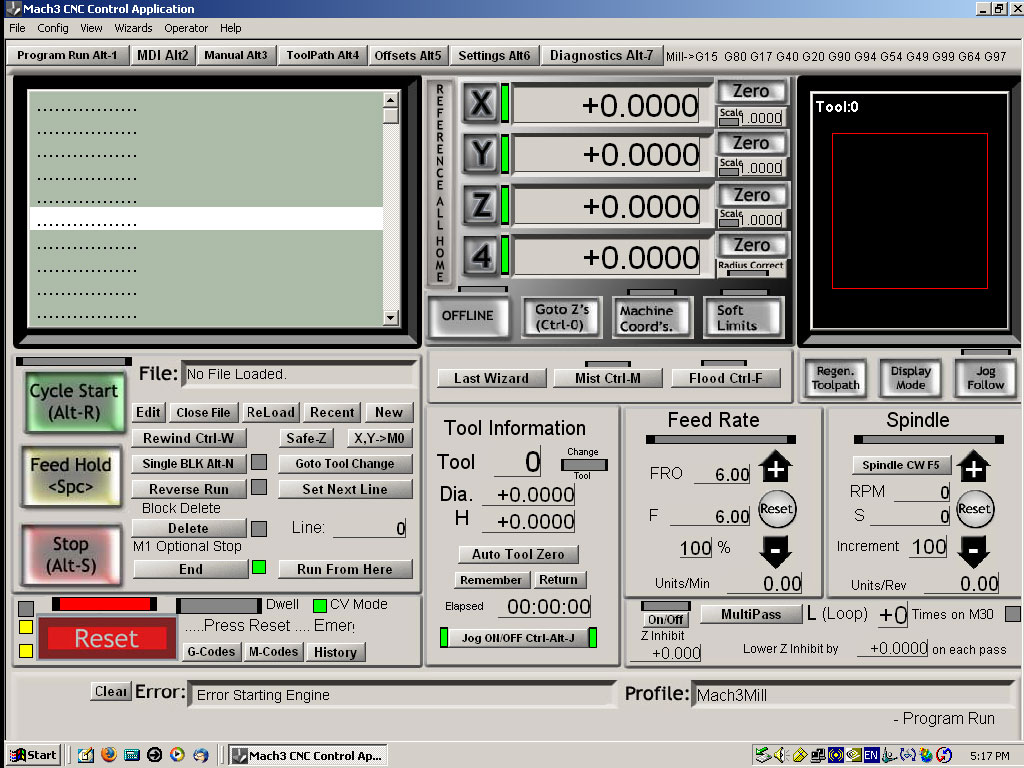Click Goto Z's (Ctrl-0) button
Image resolution: width=1024 pixels, height=768 pixels.
point(562,317)
